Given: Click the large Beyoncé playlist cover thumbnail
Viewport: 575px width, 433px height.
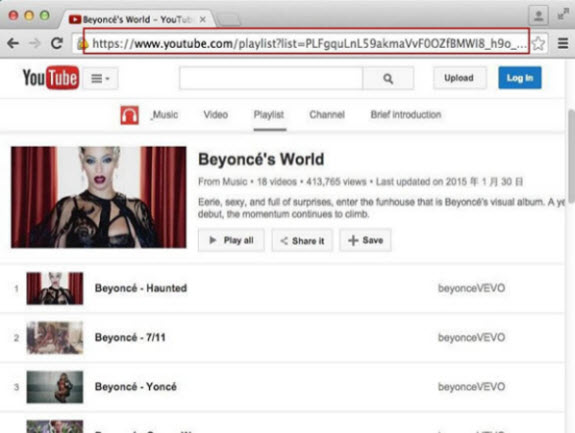Looking at the screenshot, I should (99, 197).
